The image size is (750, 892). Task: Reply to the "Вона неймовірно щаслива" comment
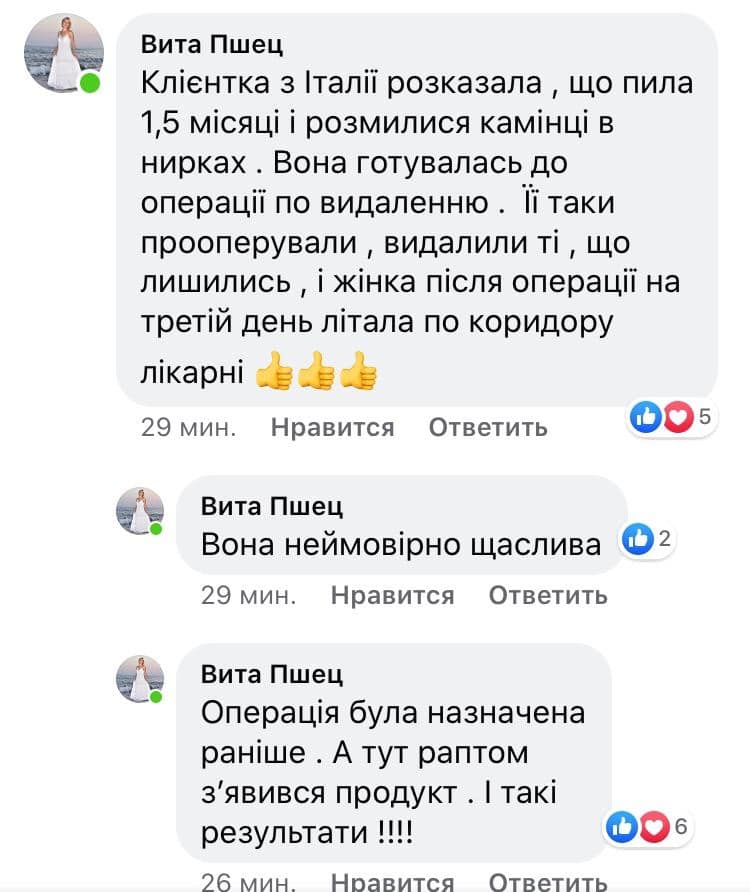[x=548, y=596]
